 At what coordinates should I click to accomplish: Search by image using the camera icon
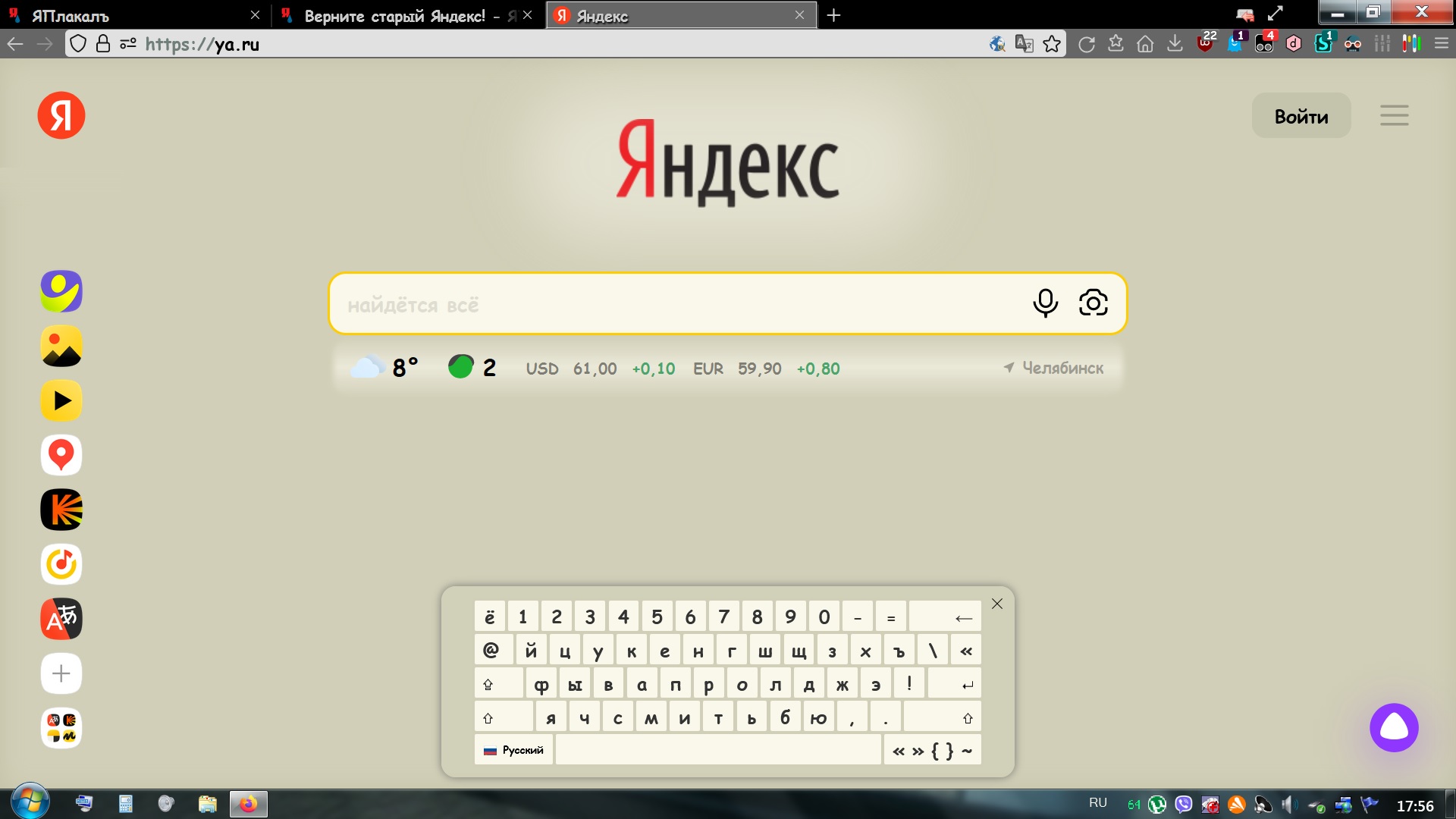click(x=1094, y=303)
